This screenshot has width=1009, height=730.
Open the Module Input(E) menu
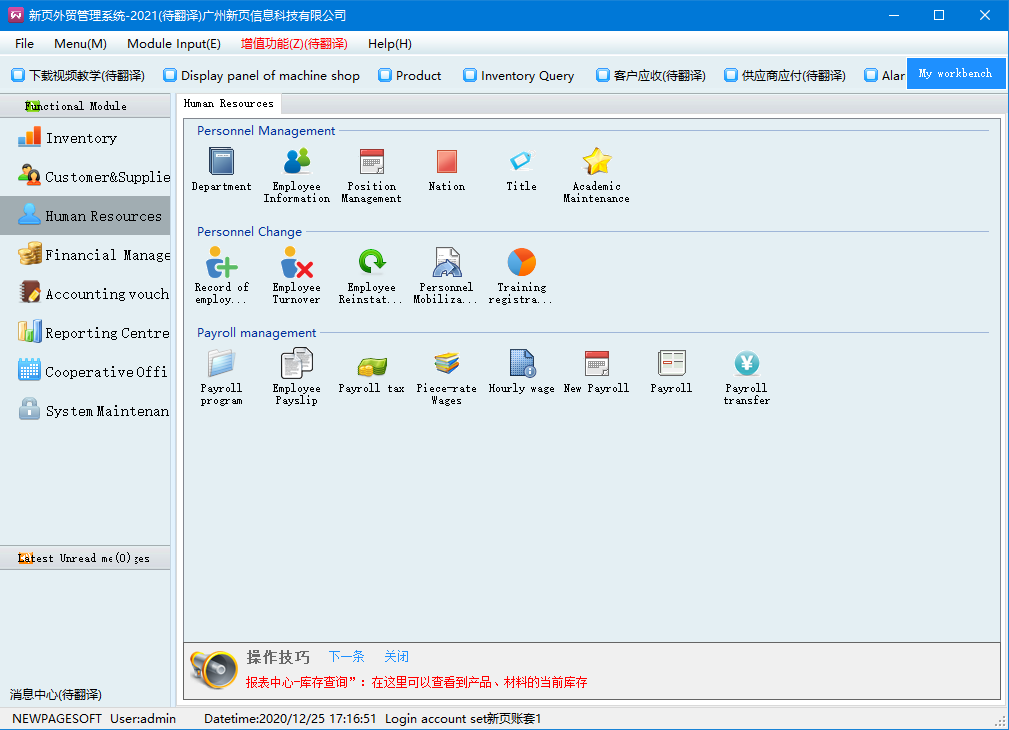174,44
